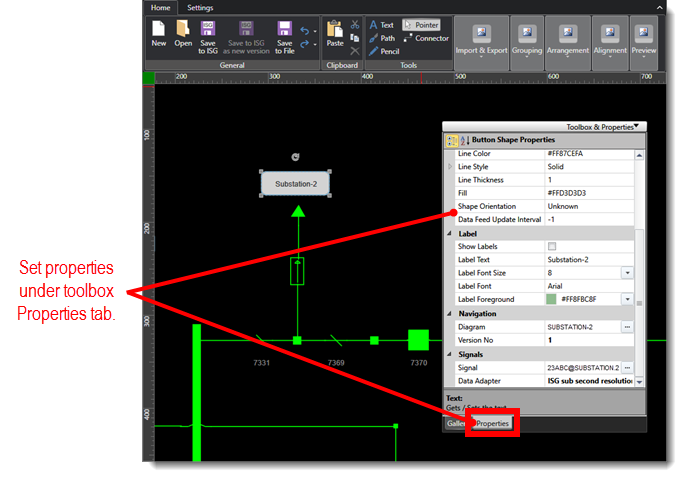Switch to the Settings ribbon tab

(200, 8)
